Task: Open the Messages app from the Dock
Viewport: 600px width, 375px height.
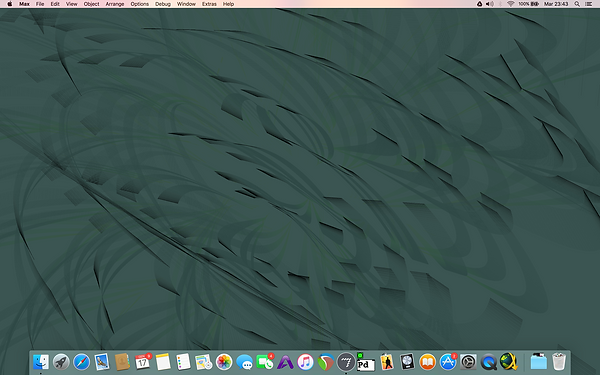Action: (x=244, y=362)
